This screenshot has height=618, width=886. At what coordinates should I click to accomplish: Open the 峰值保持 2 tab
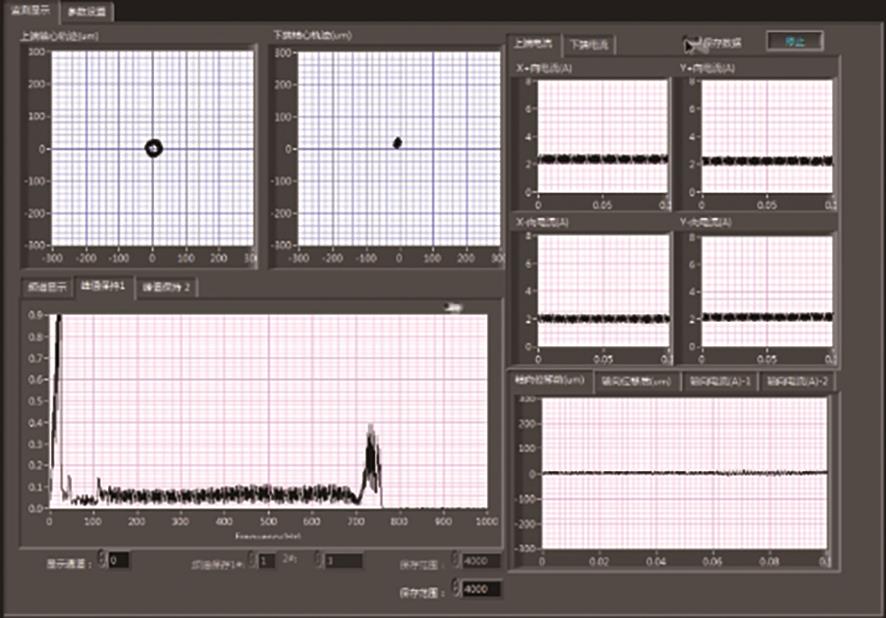(x=167, y=287)
